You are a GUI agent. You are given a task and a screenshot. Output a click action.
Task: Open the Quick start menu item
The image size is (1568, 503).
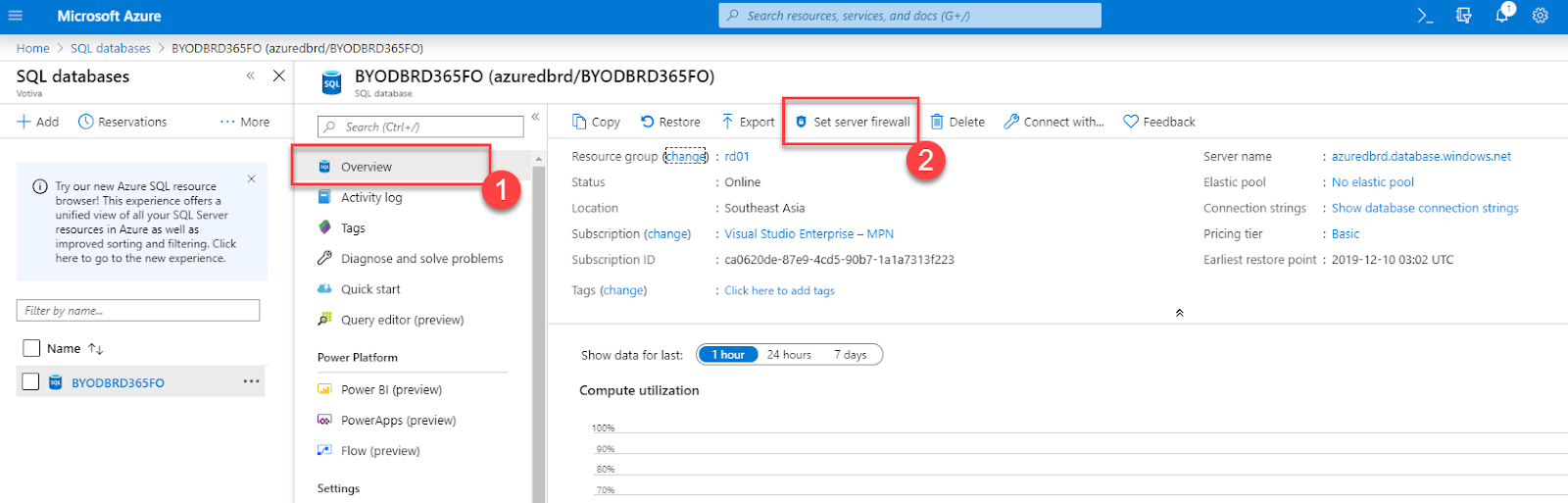pyautogui.click(x=370, y=288)
